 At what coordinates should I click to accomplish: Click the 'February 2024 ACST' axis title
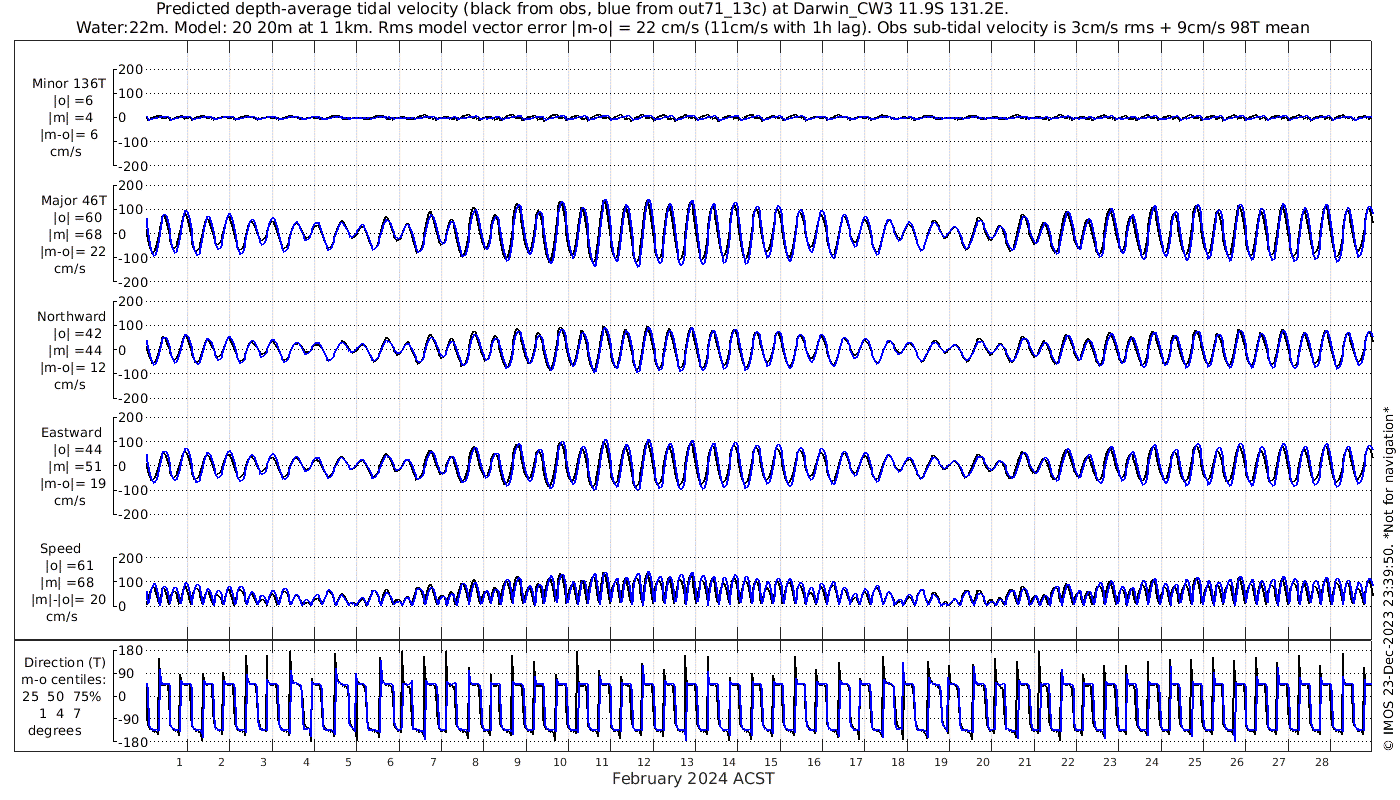point(693,779)
